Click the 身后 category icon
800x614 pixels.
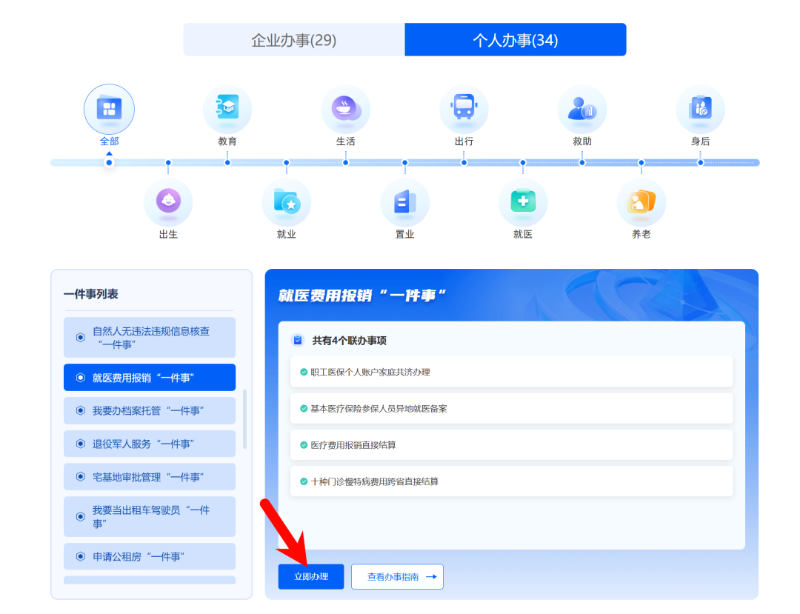(x=700, y=109)
